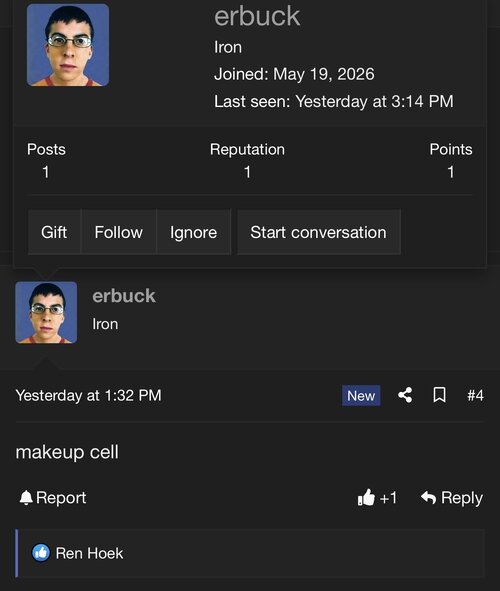This screenshot has height=591, width=500.
Task: Click the Posts count in profile card
Action: [46, 172]
